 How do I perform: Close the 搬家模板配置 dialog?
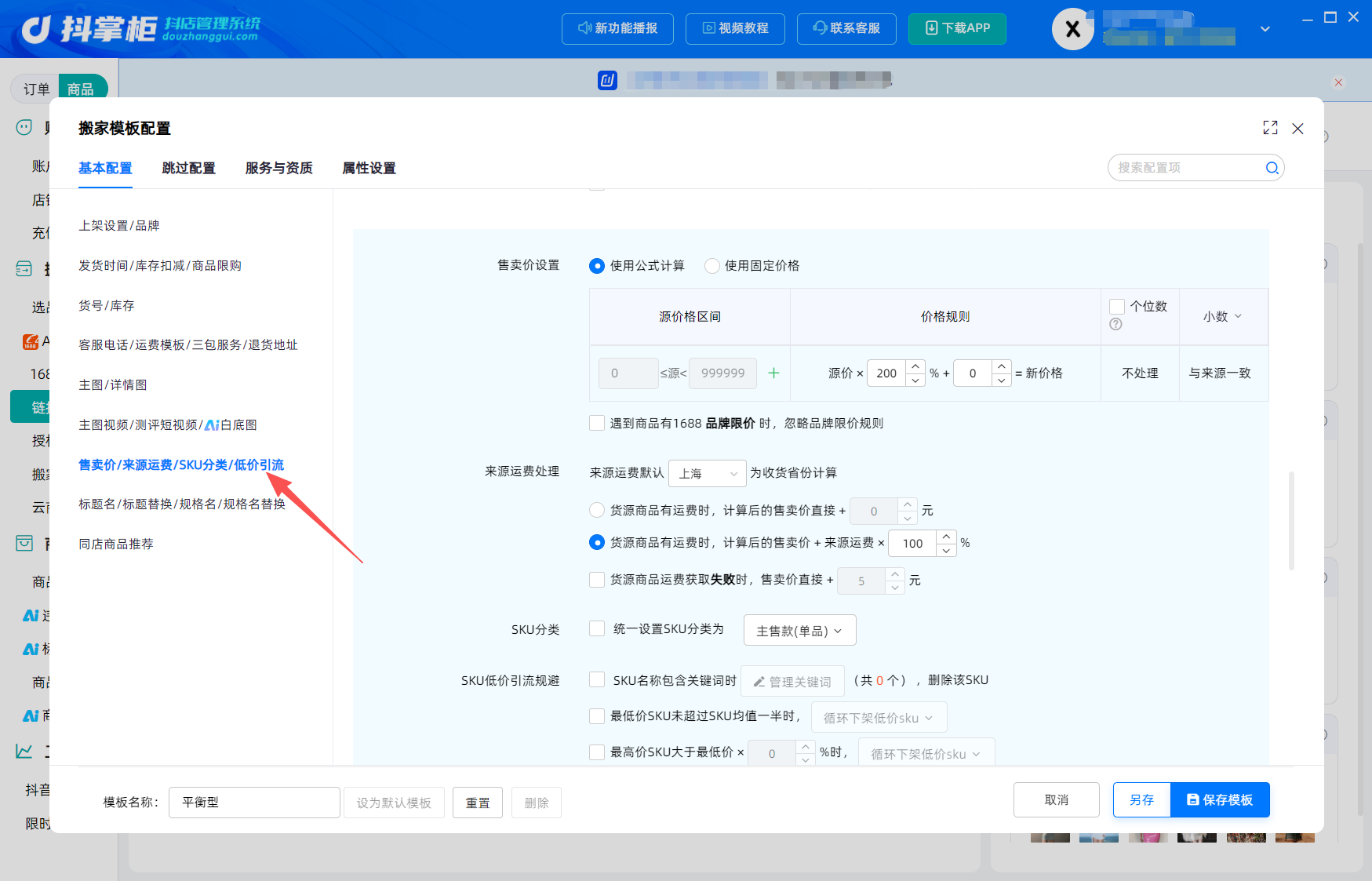[x=1297, y=129]
